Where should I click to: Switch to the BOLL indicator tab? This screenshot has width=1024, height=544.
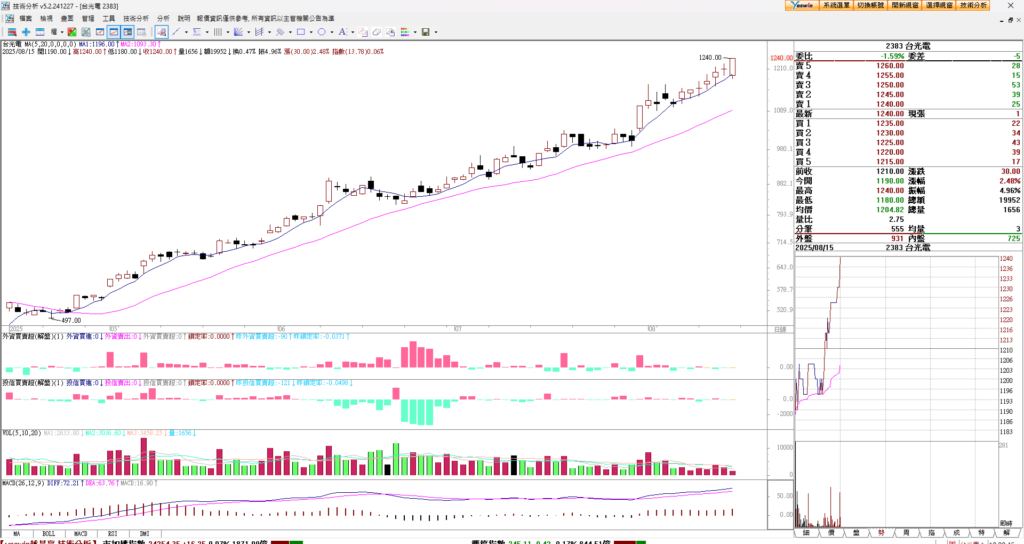coord(48,534)
